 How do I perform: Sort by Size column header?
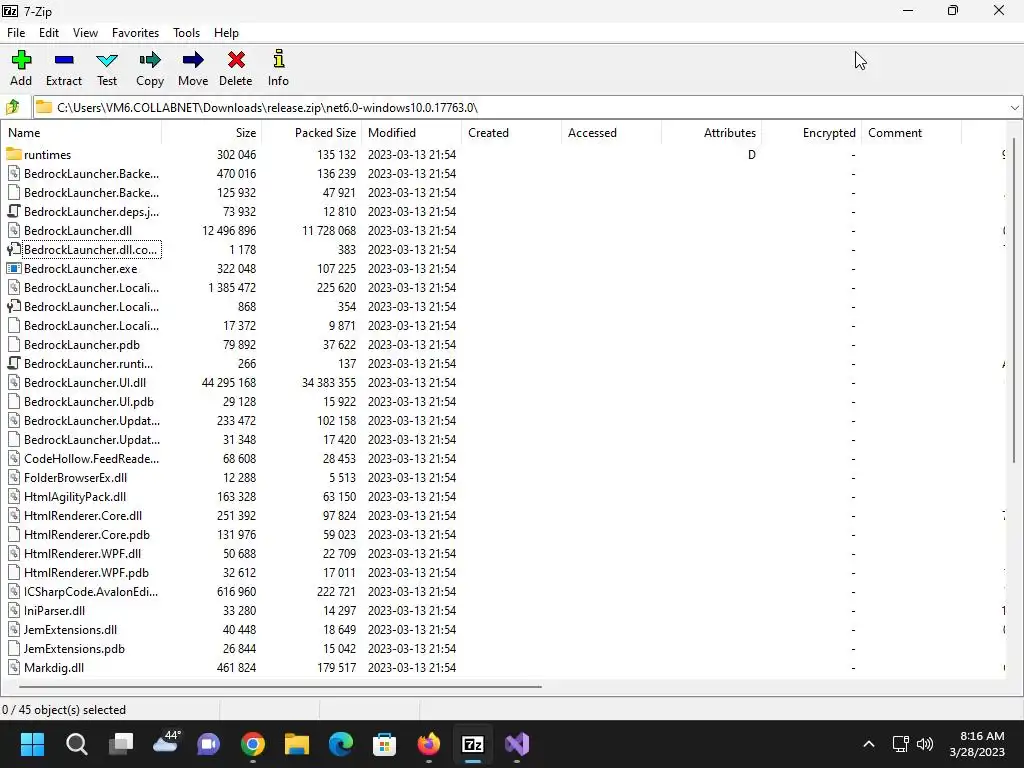212,133
